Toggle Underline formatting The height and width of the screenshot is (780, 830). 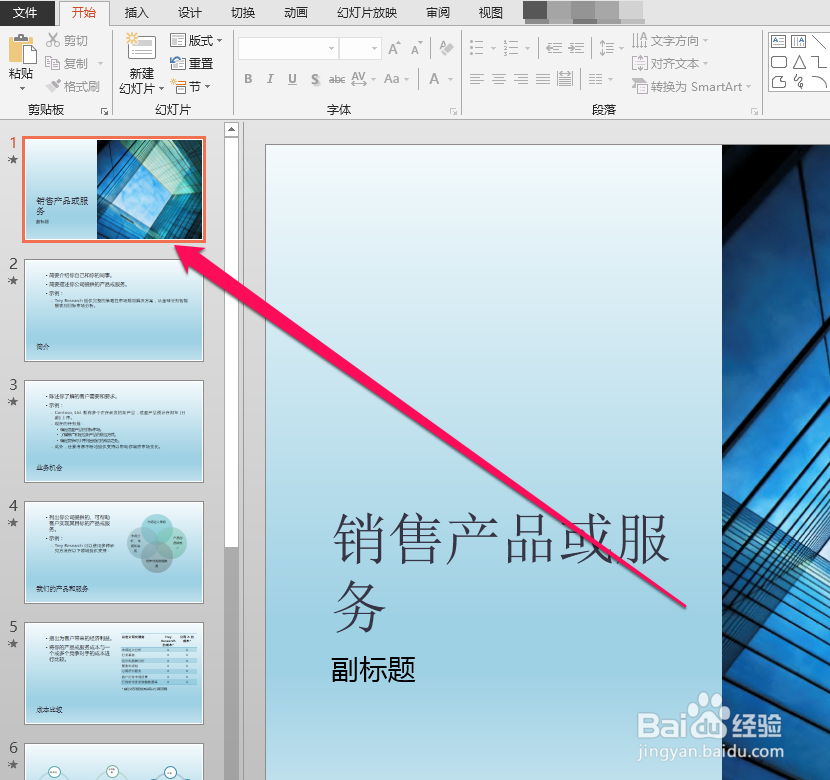pyautogui.click(x=292, y=79)
